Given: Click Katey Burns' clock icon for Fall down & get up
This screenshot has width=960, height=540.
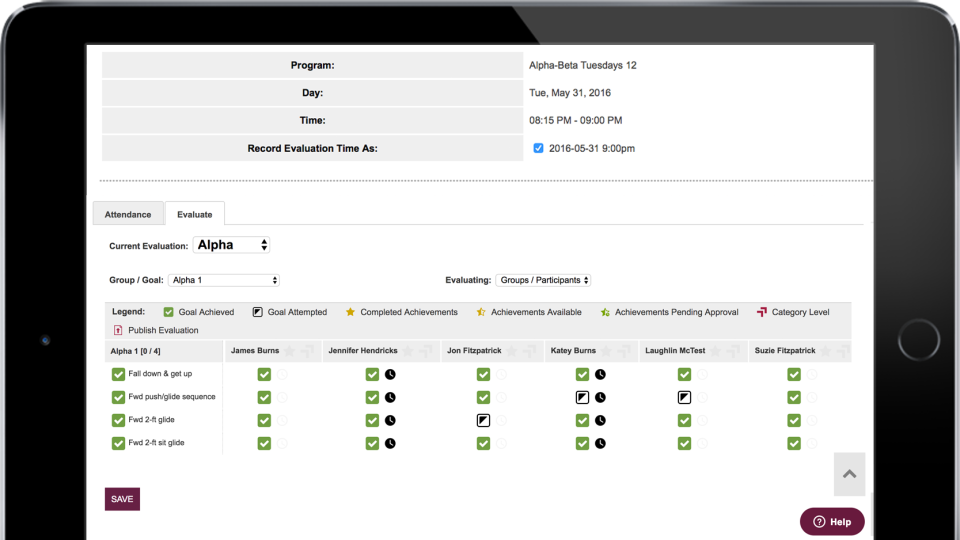Looking at the screenshot, I should coord(600,374).
